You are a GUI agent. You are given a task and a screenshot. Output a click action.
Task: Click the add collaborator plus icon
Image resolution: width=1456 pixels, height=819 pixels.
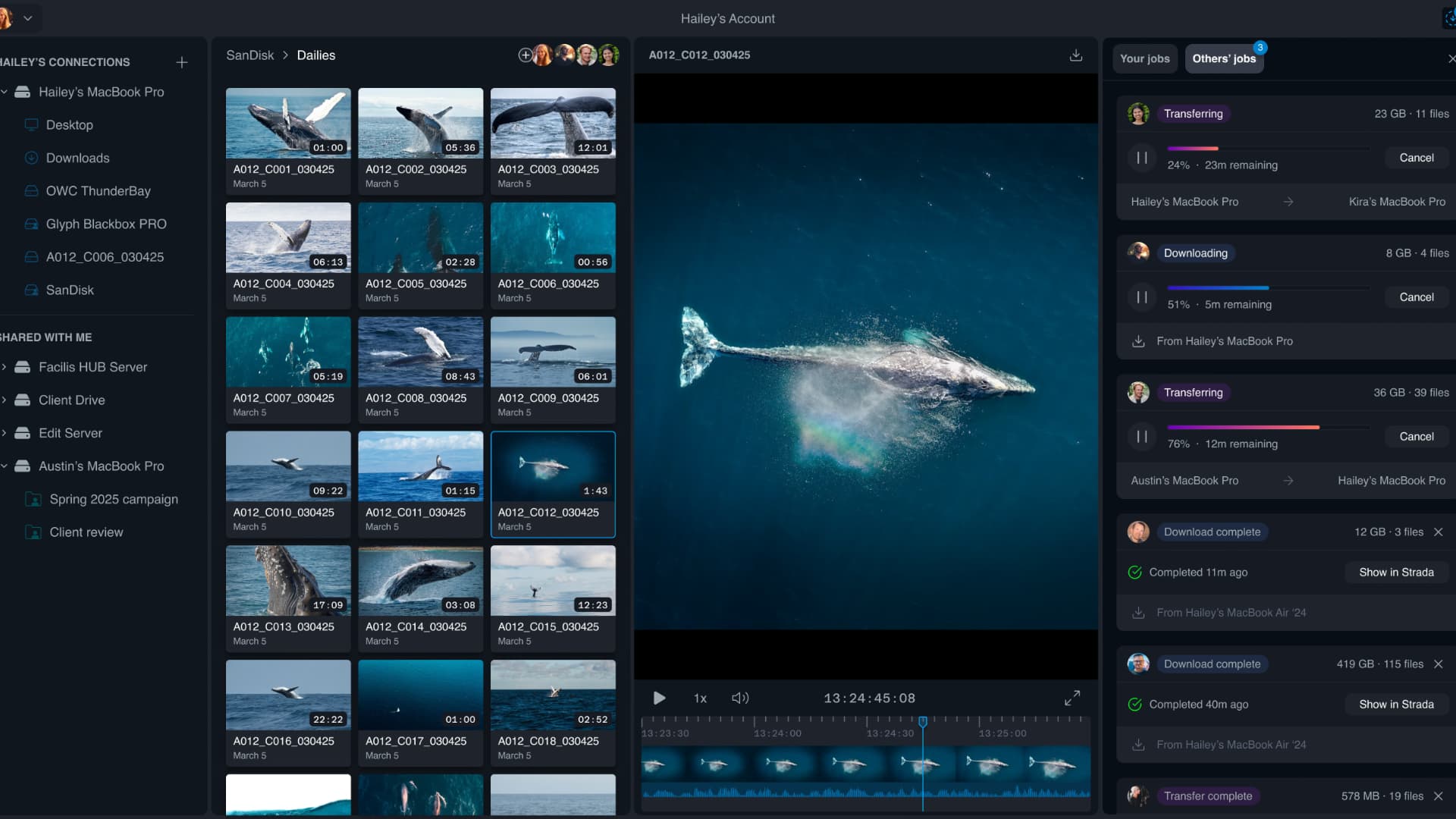point(525,55)
